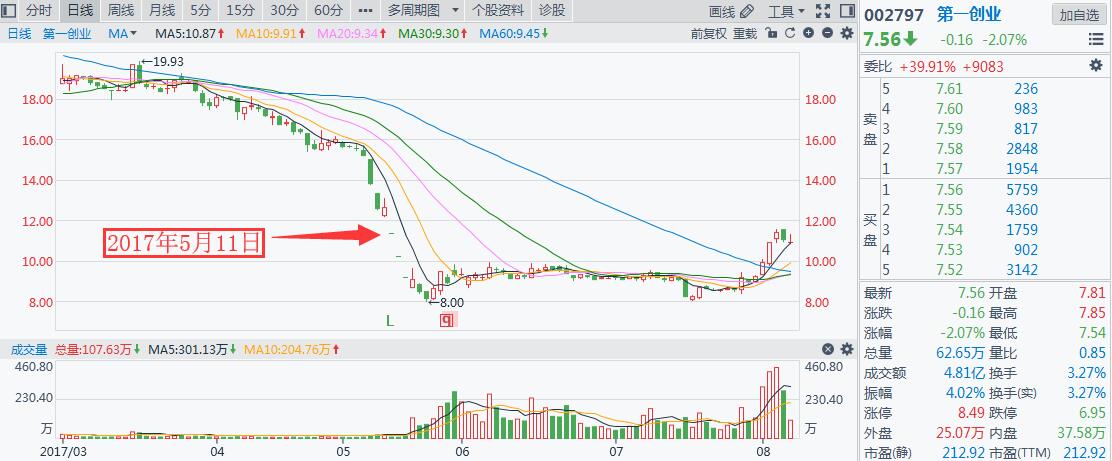Click the 加自选 add-to-watchlist button
The width and height of the screenshot is (1112, 461).
click(x=1079, y=15)
